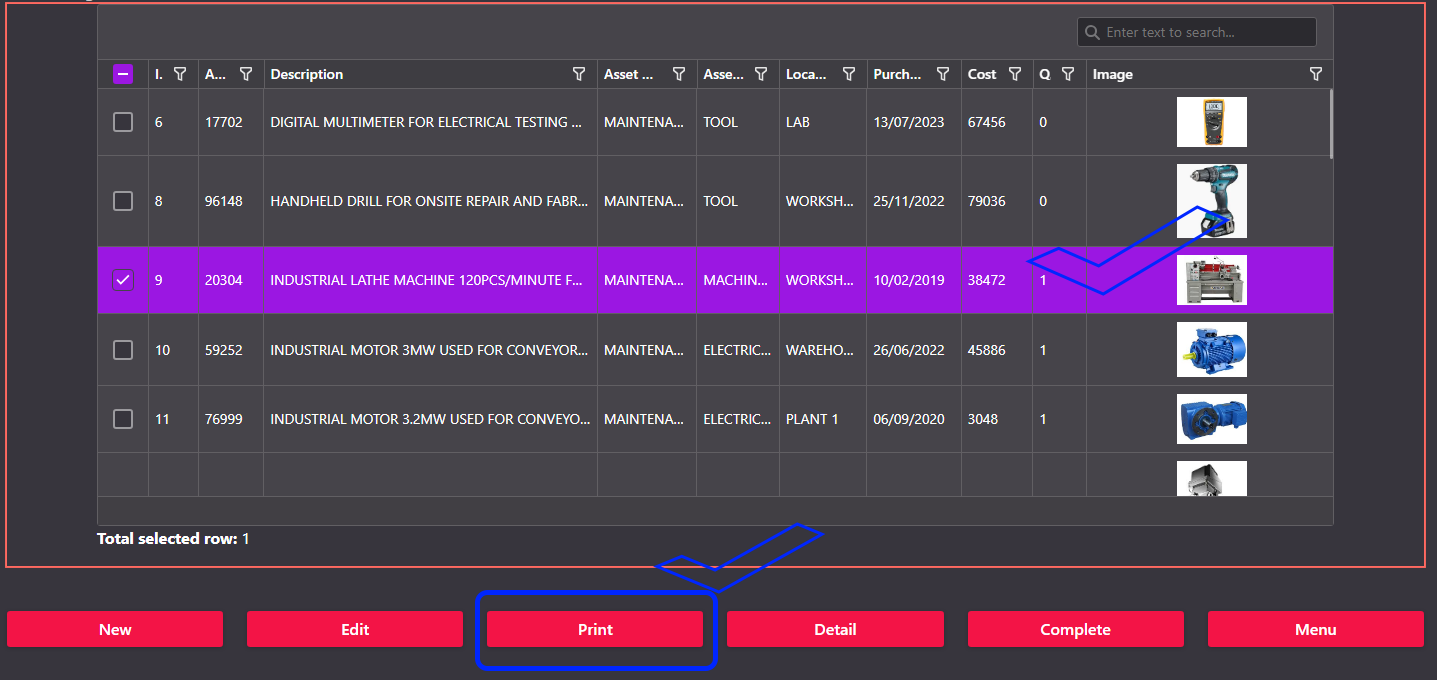Open the Detail view button
This screenshot has width=1437, height=680.
835,629
